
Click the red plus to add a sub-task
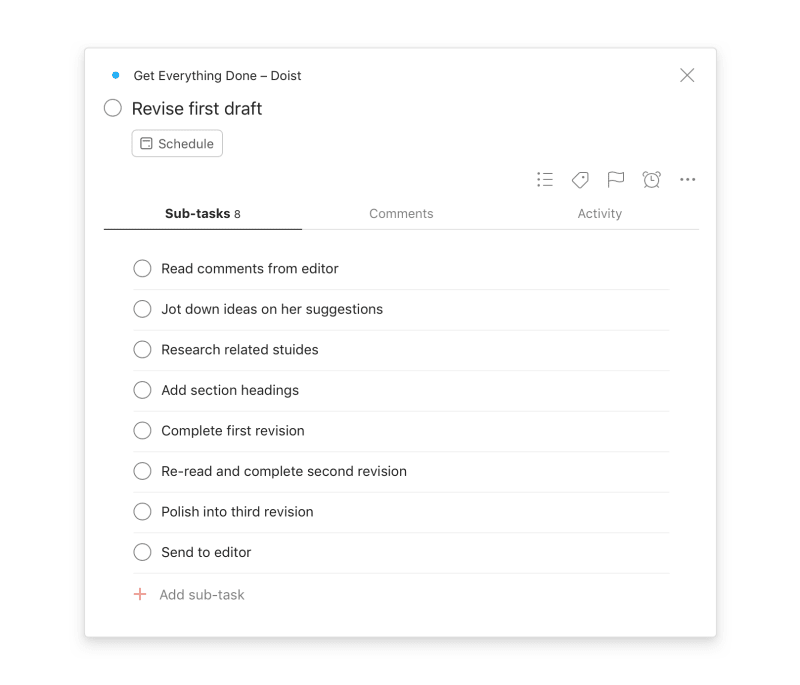click(x=139, y=594)
